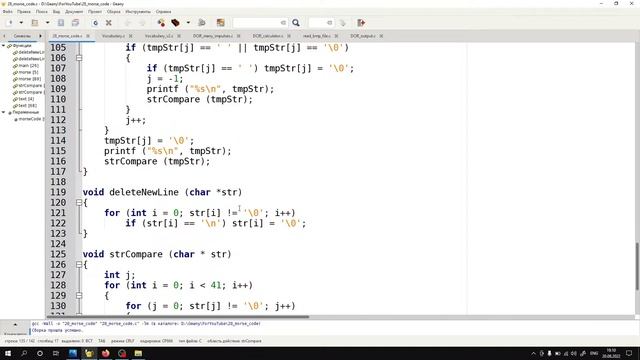Click the Run/Execute toolbar icon
Image resolution: width=640 pixels, height=360 pixels.
click(202, 23)
